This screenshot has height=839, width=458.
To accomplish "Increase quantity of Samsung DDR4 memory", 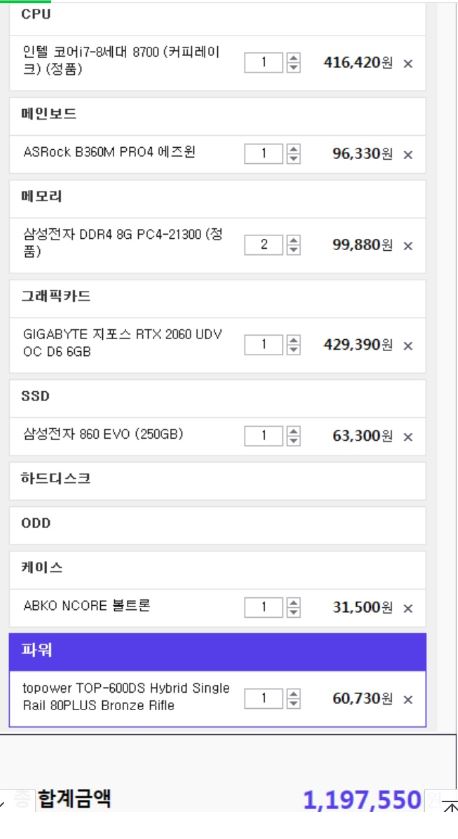I will (x=293, y=240).
